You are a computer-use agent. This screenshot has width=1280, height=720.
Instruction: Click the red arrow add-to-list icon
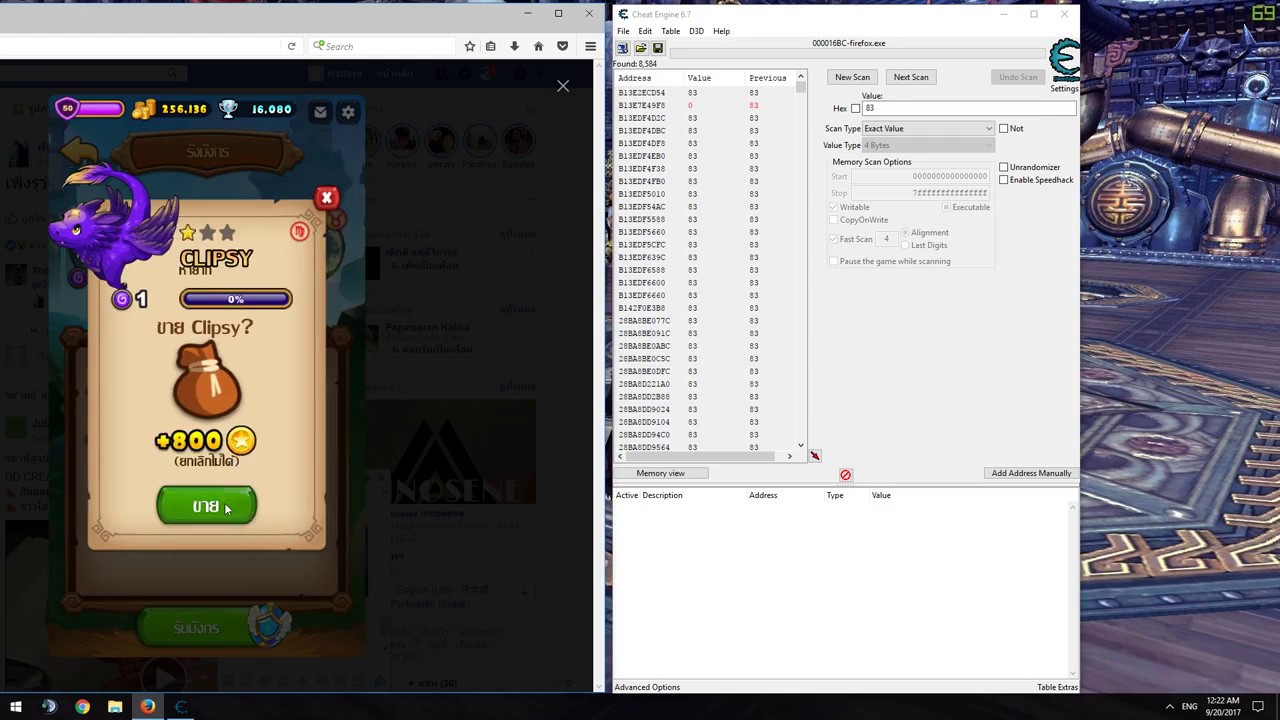pos(815,456)
